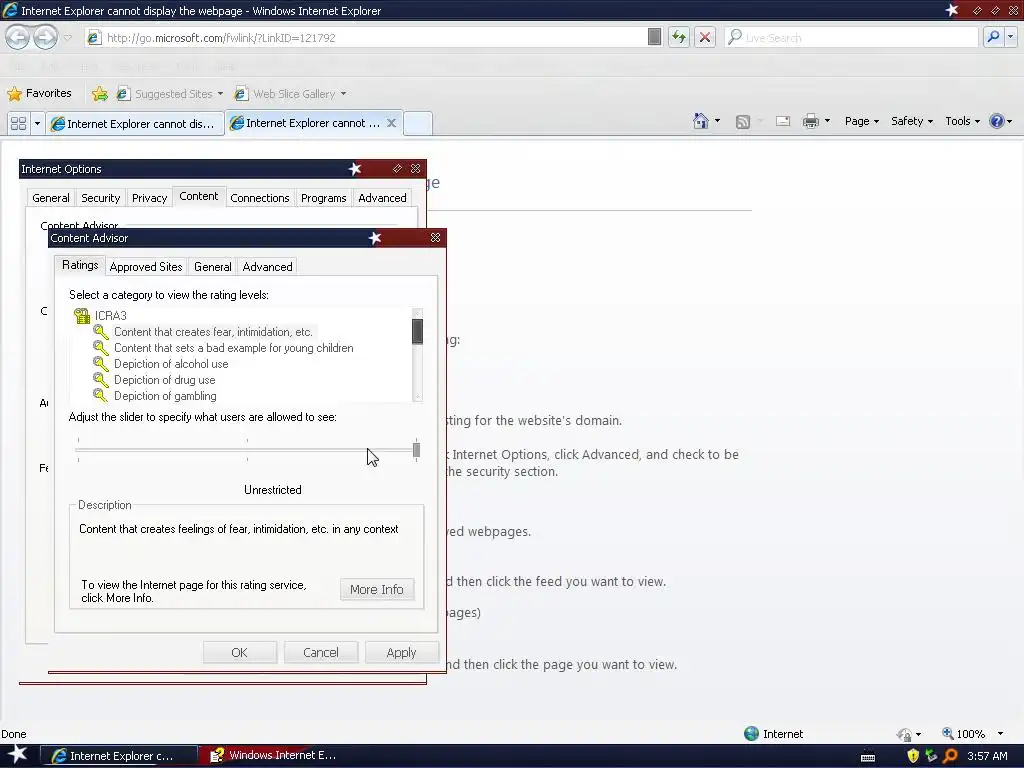Switch to Approved Sites tab in Content Advisor
Screen dimensions: 1024x768
tap(146, 266)
